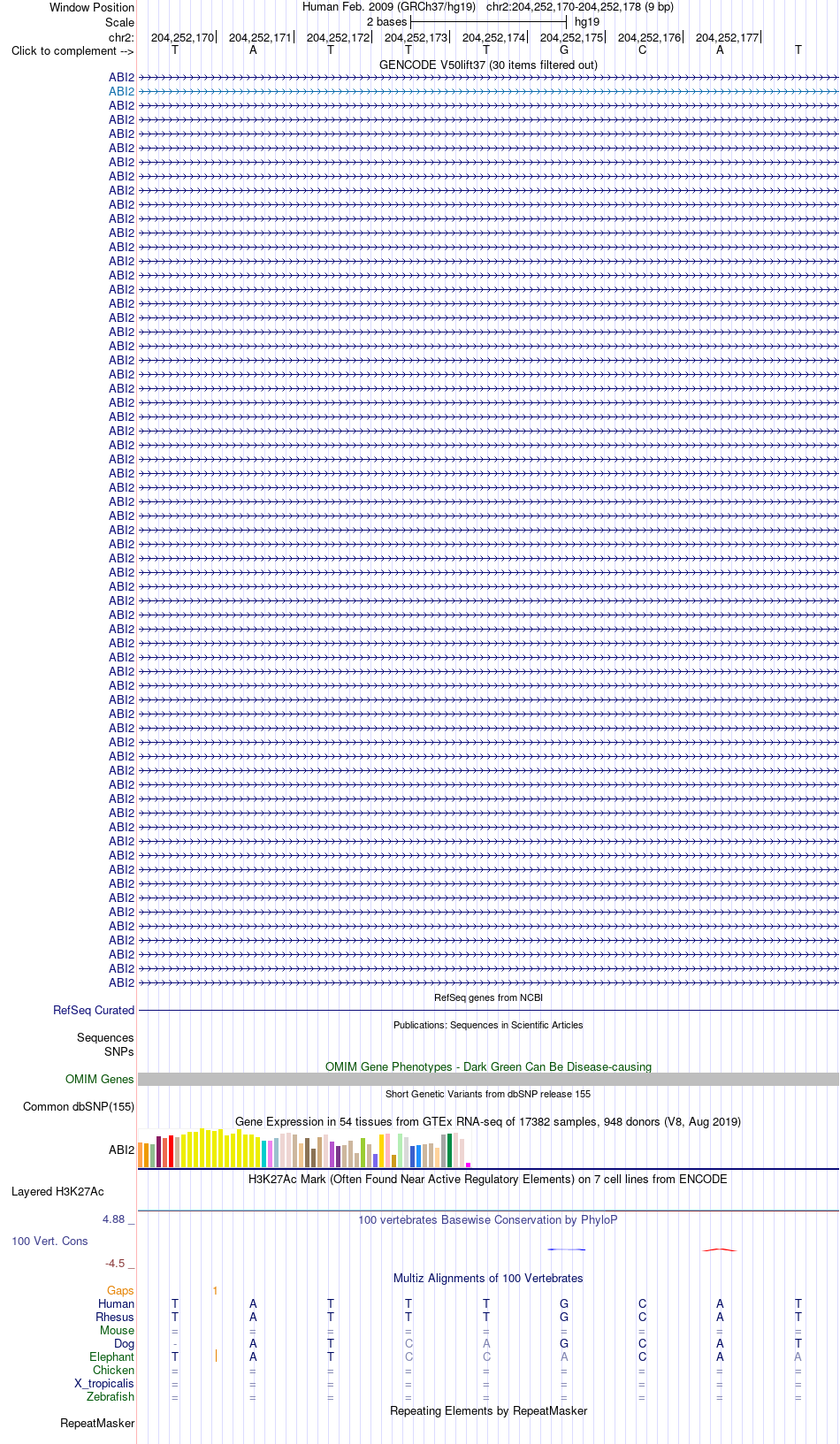This screenshot has height=1444, width=840.
Task: Click the 4.88 PhyloP maximum value
Action: pyautogui.click(x=113, y=1219)
